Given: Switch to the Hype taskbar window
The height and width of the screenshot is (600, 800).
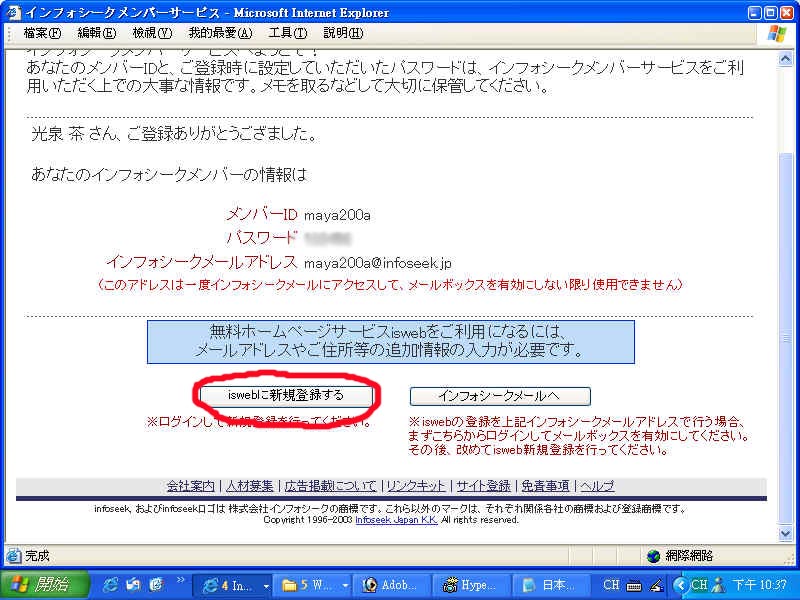Looking at the screenshot, I should pyautogui.click(x=472, y=585).
